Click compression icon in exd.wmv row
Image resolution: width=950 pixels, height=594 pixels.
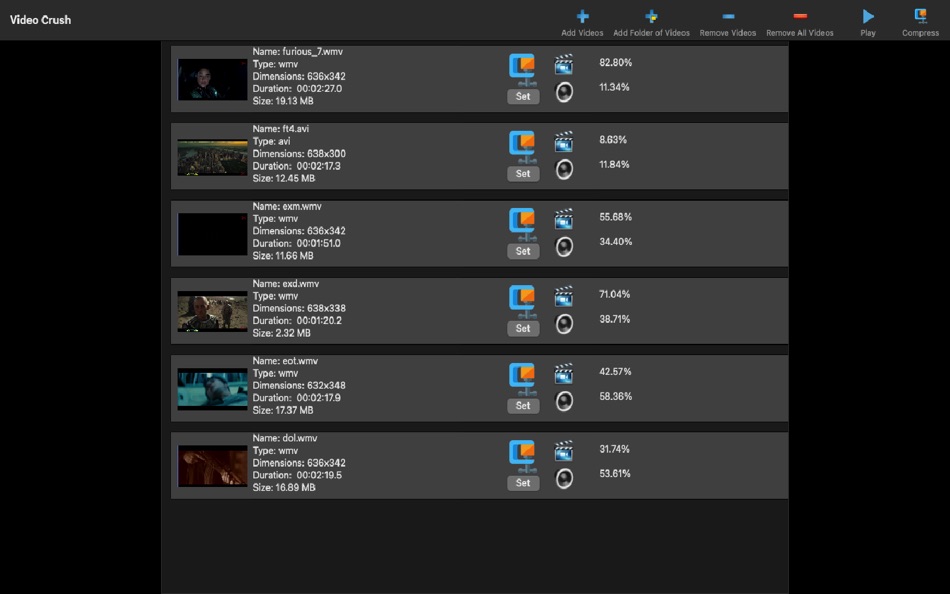click(522, 302)
